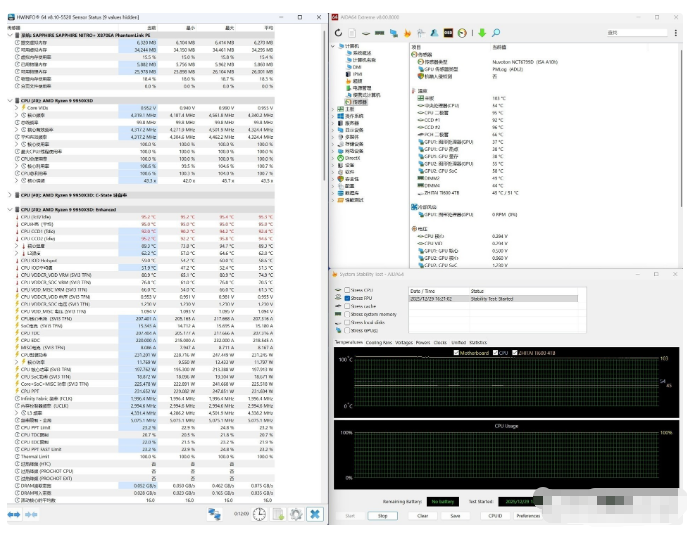Screen dimensions: 697x543
Task: Click the HWiNFO blue X close-sensors icon
Action: [x=314, y=513]
